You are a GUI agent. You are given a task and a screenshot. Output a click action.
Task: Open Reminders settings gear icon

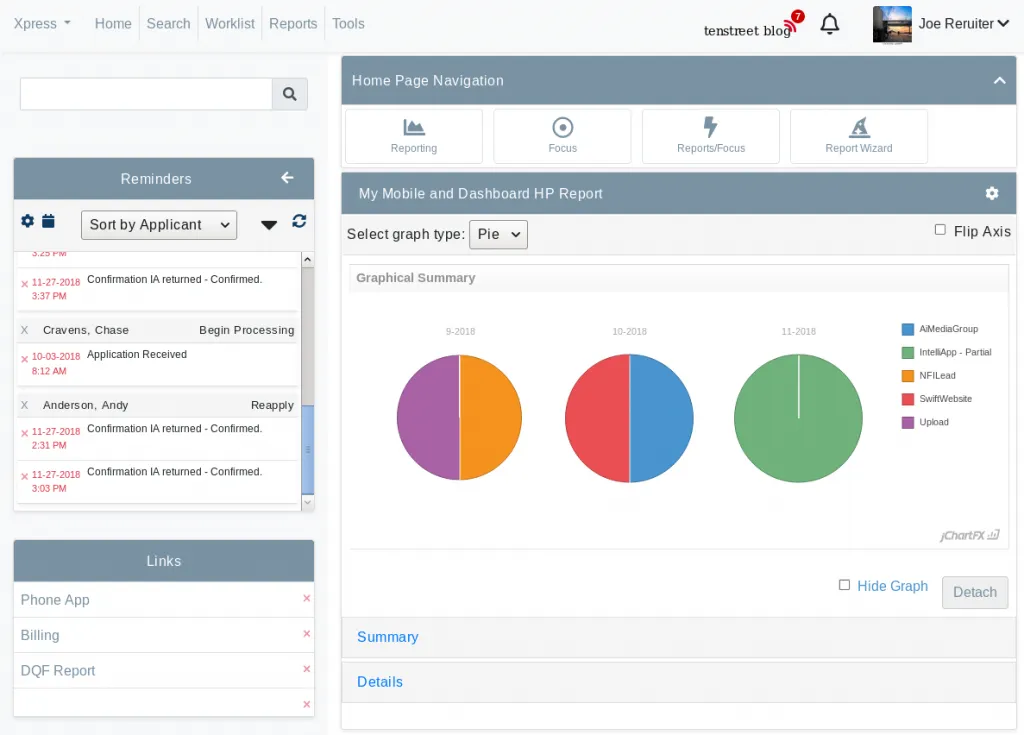(28, 221)
